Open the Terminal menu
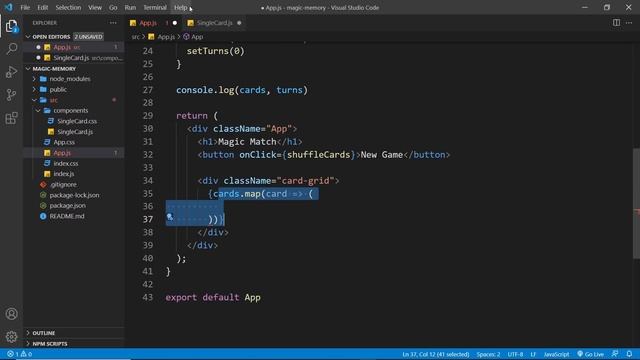Image resolution: width=640 pixels, height=360 pixels. click(155, 7)
